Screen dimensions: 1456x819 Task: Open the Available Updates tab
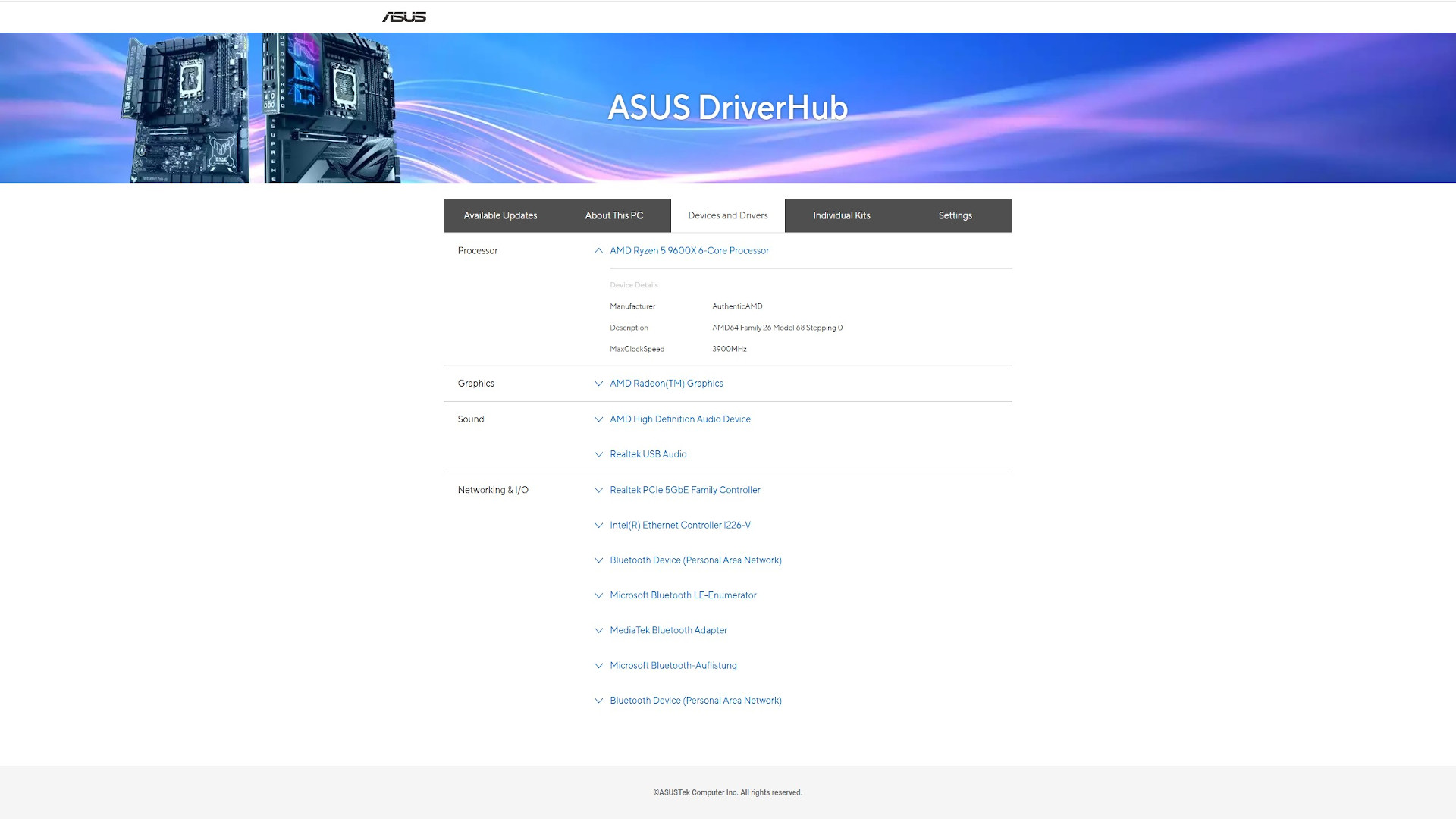[500, 215]
